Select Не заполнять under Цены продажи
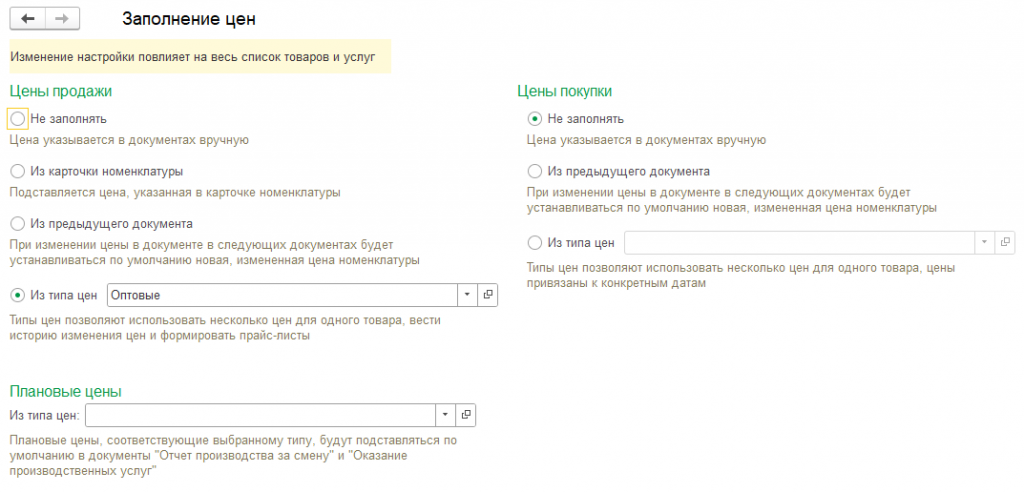Image resolution: width=1024 pixels, height=492 pixels. 18,119
